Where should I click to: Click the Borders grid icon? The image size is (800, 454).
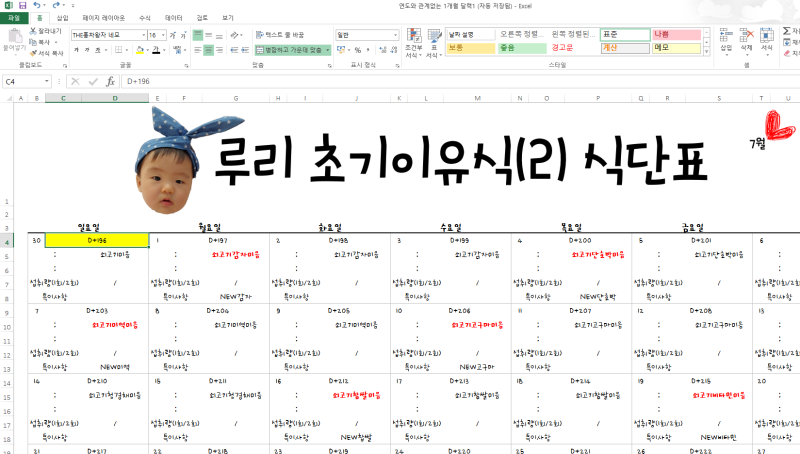pyautogui.click(x=118, y=50)
